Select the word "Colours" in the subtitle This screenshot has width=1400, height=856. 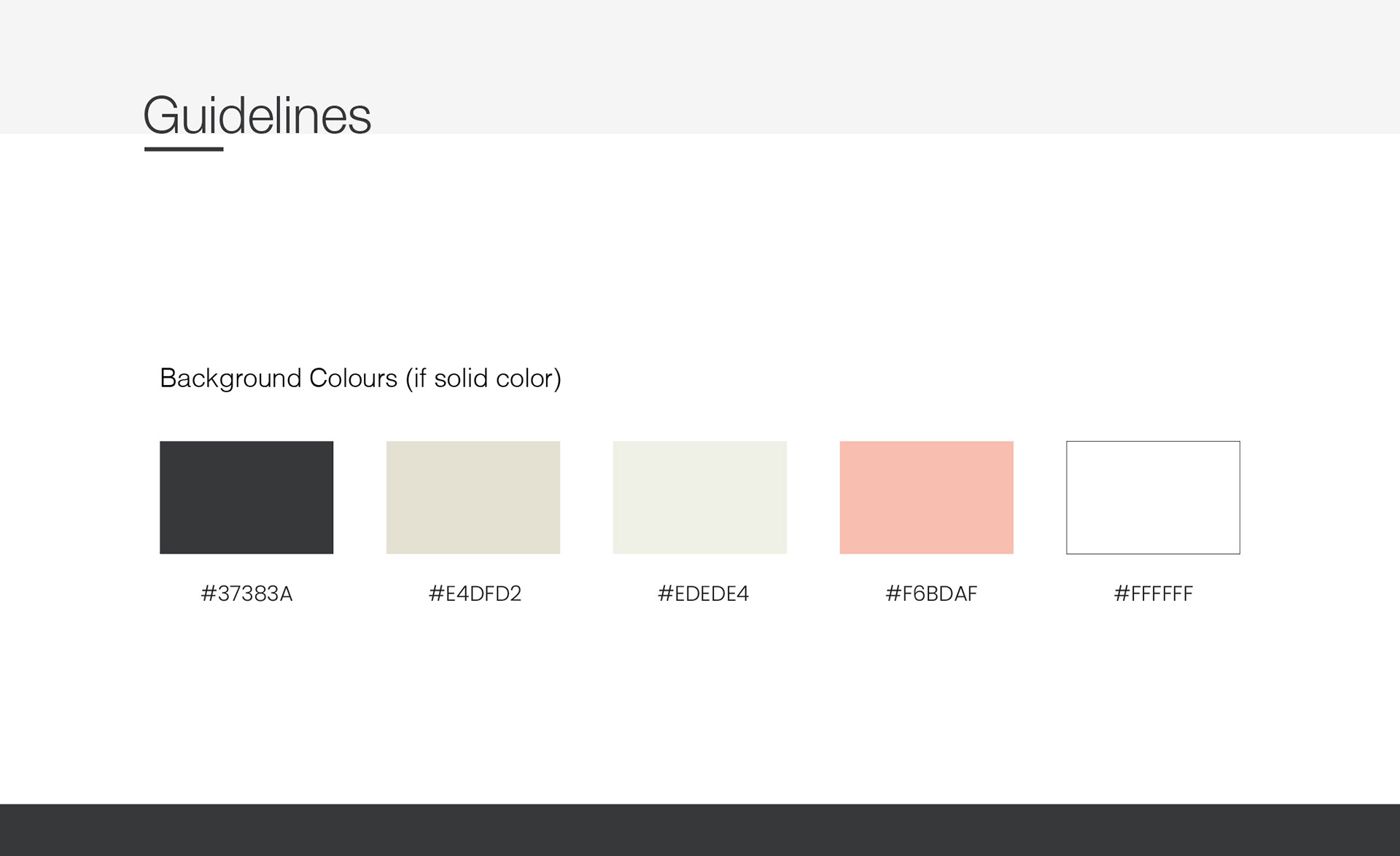353,378
